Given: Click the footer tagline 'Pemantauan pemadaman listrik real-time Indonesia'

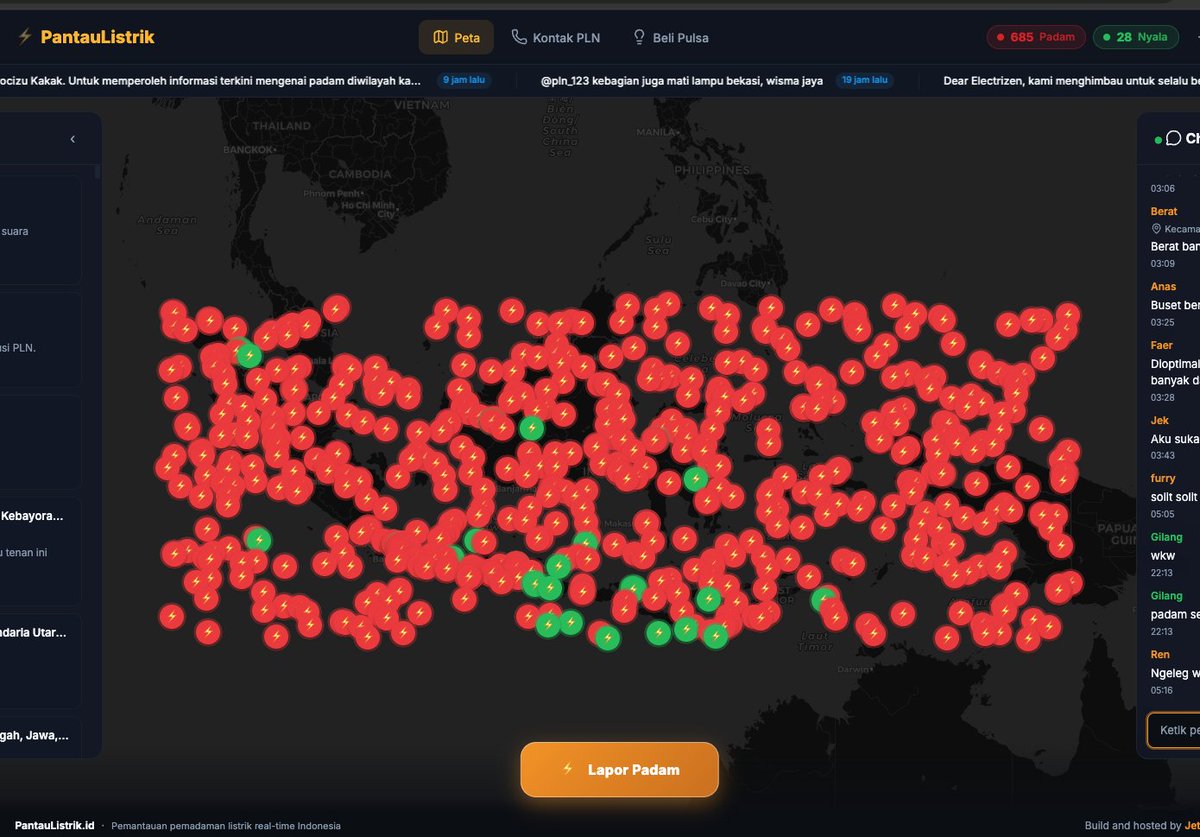Looking at the screenshot, I should (226, 826).
